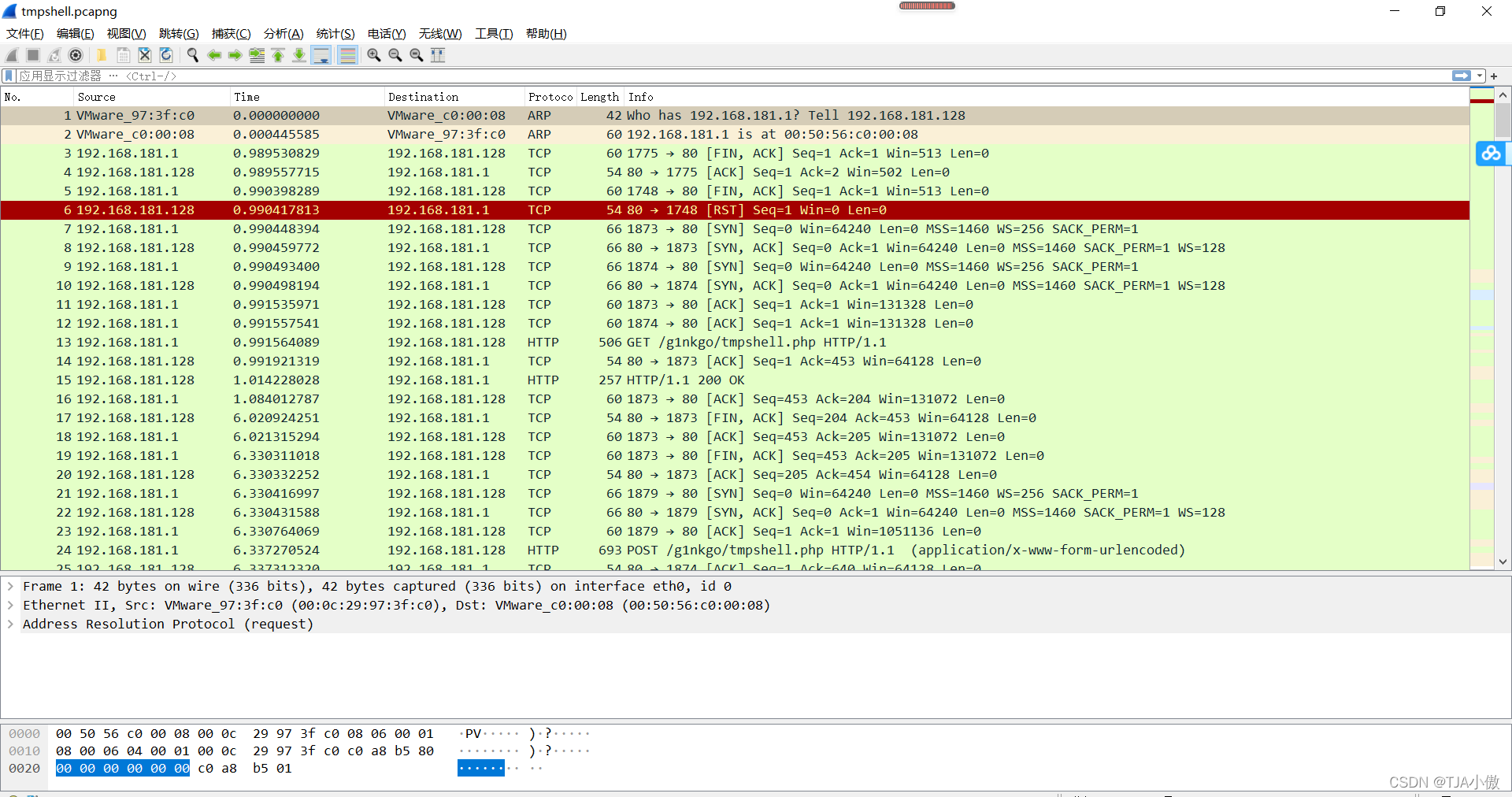Viewport: 1512px width, 797px height.
Task: Click the apply display filter arrow button
Action: 1461,76
